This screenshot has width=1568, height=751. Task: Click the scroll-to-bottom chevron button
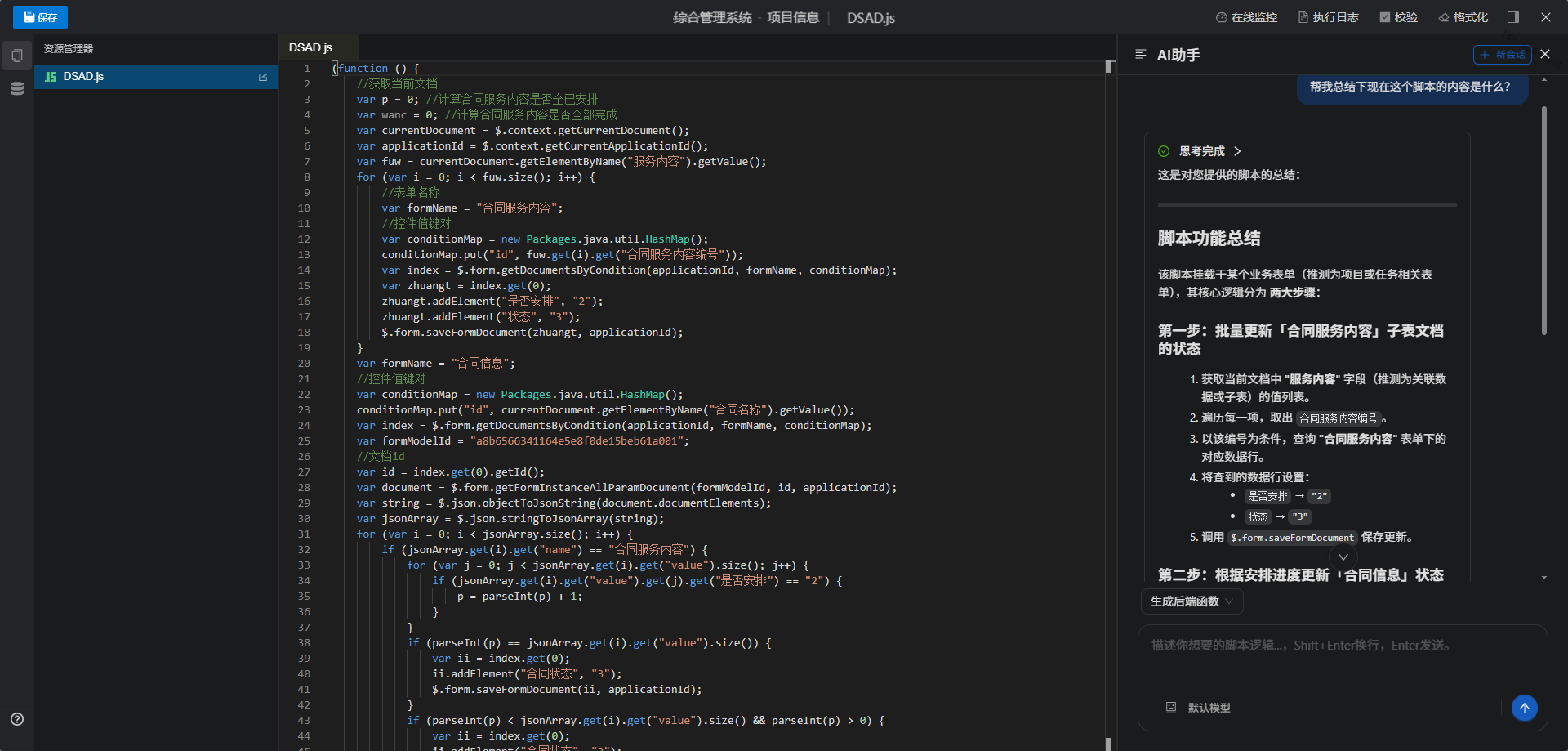click(x=1343, y=557)
